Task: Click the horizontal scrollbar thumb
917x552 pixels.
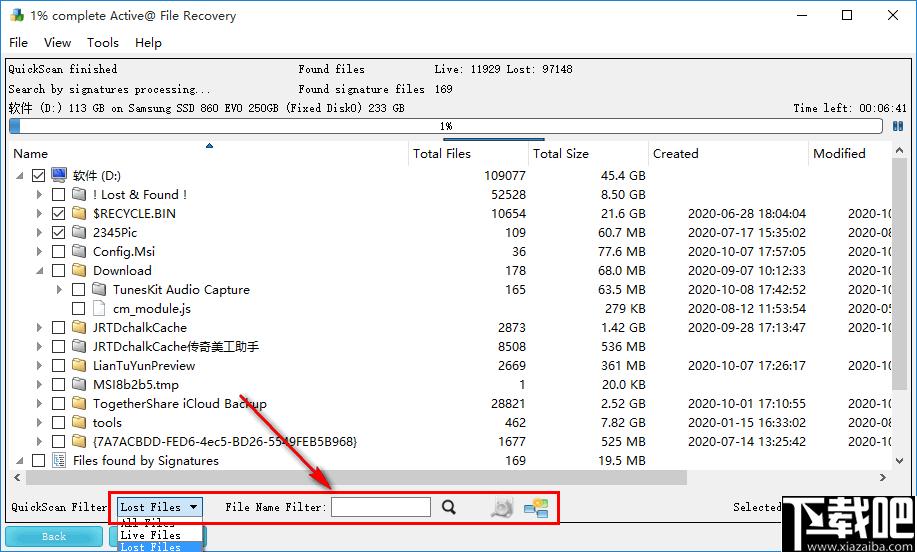Action: 356,477
